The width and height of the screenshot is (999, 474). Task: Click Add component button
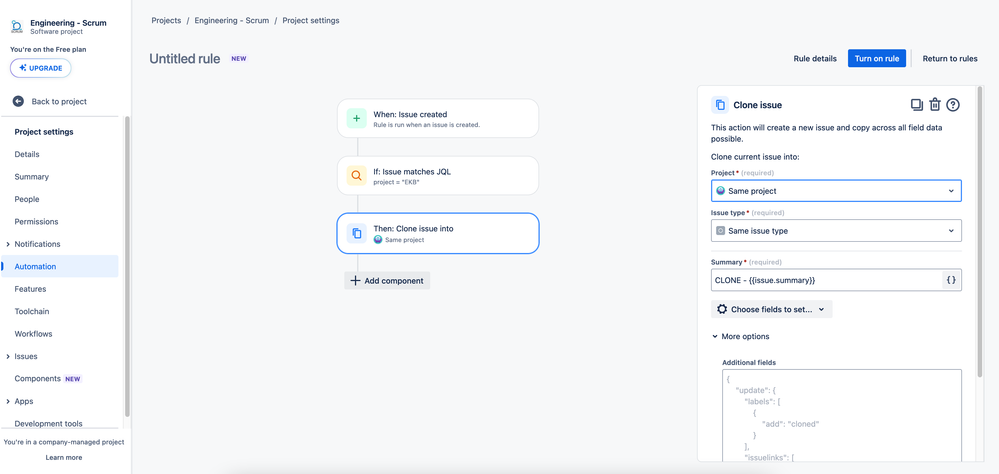tap(387, 280)
